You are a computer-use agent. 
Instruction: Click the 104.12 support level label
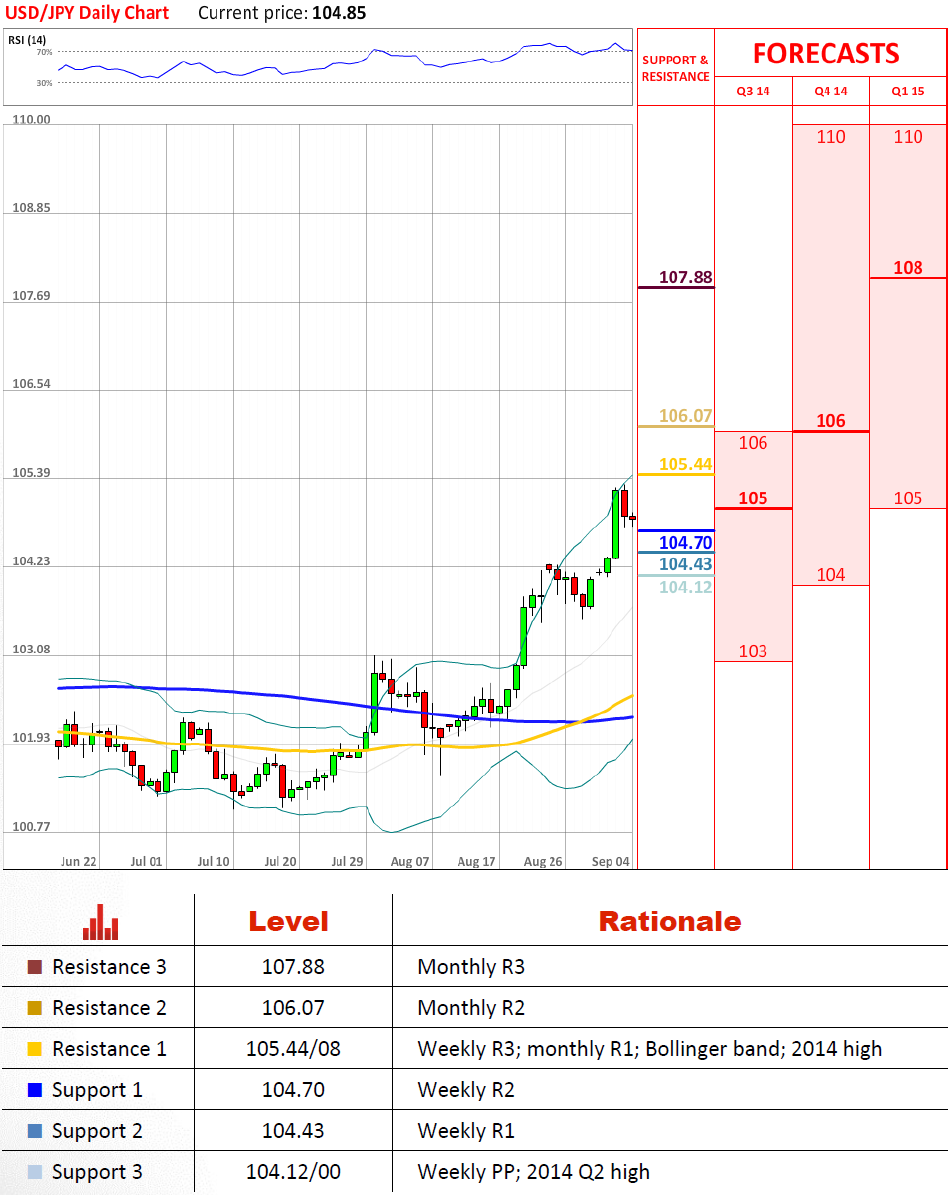pyautogui.click(x=686, y=587)
